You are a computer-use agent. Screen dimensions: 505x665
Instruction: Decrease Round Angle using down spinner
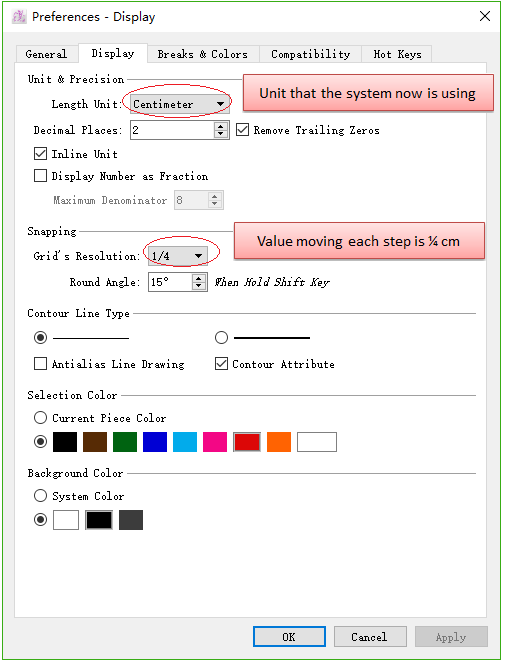pos(198,286)
